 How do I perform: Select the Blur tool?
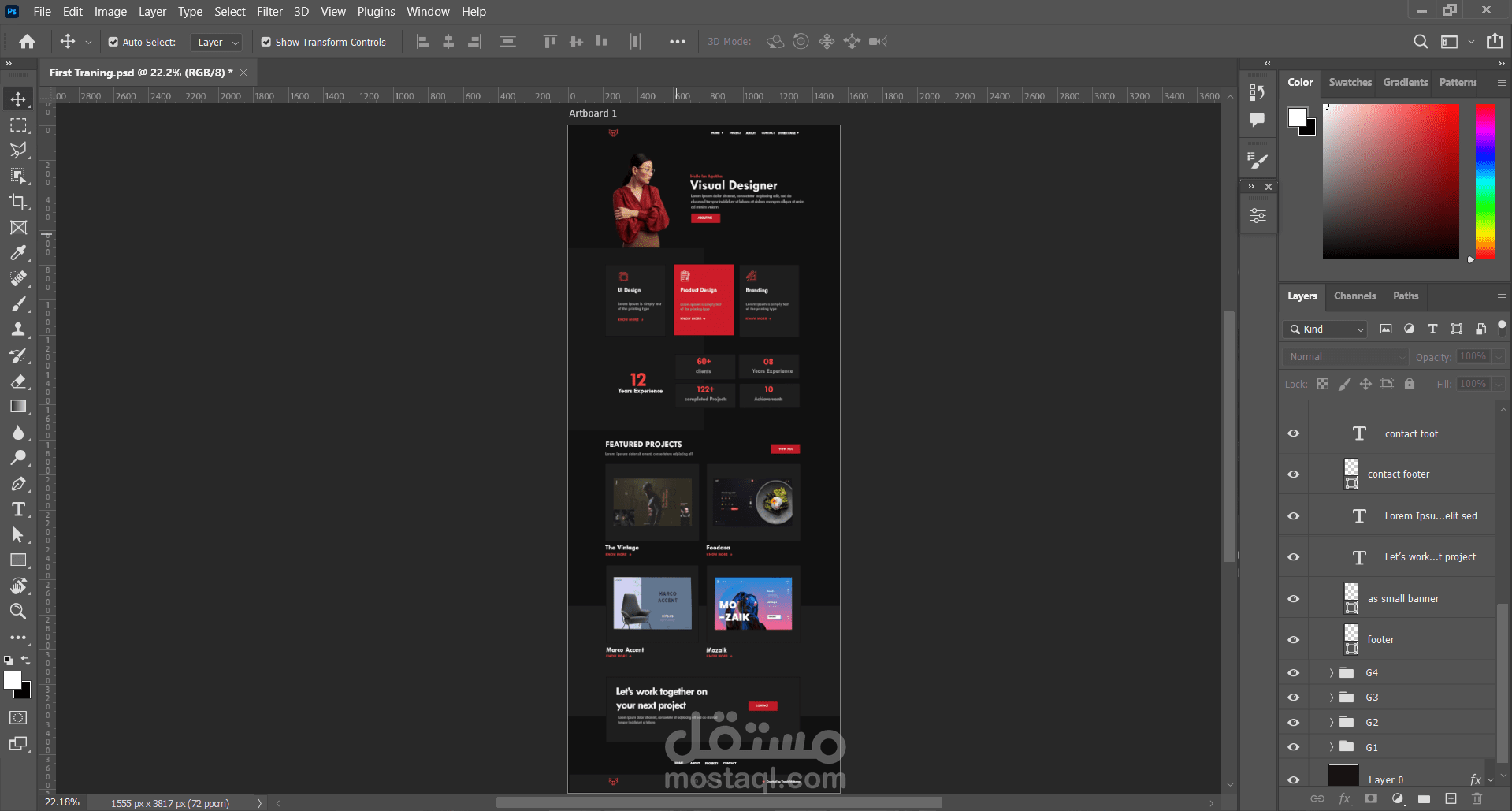[x=18, y=433]
